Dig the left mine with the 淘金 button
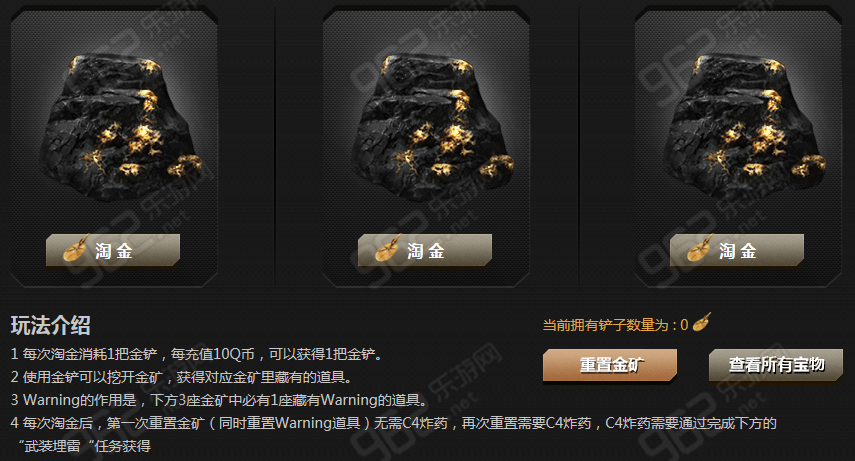855x461 pixels. click(113, 250)
